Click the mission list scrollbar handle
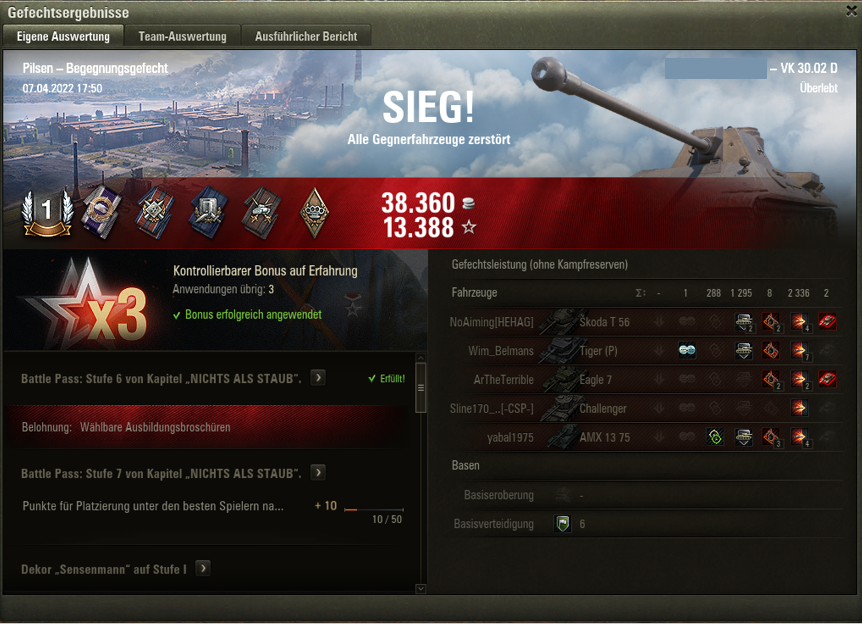862x624 pixels. pos(421,388)
